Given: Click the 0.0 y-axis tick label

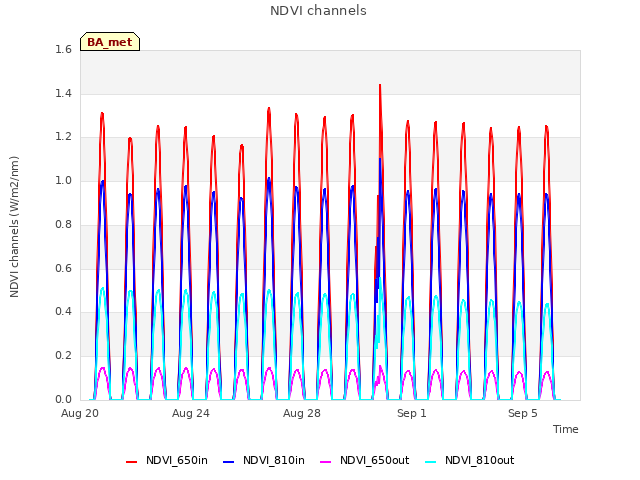Looking at the screenshot, I should point(63,399).
